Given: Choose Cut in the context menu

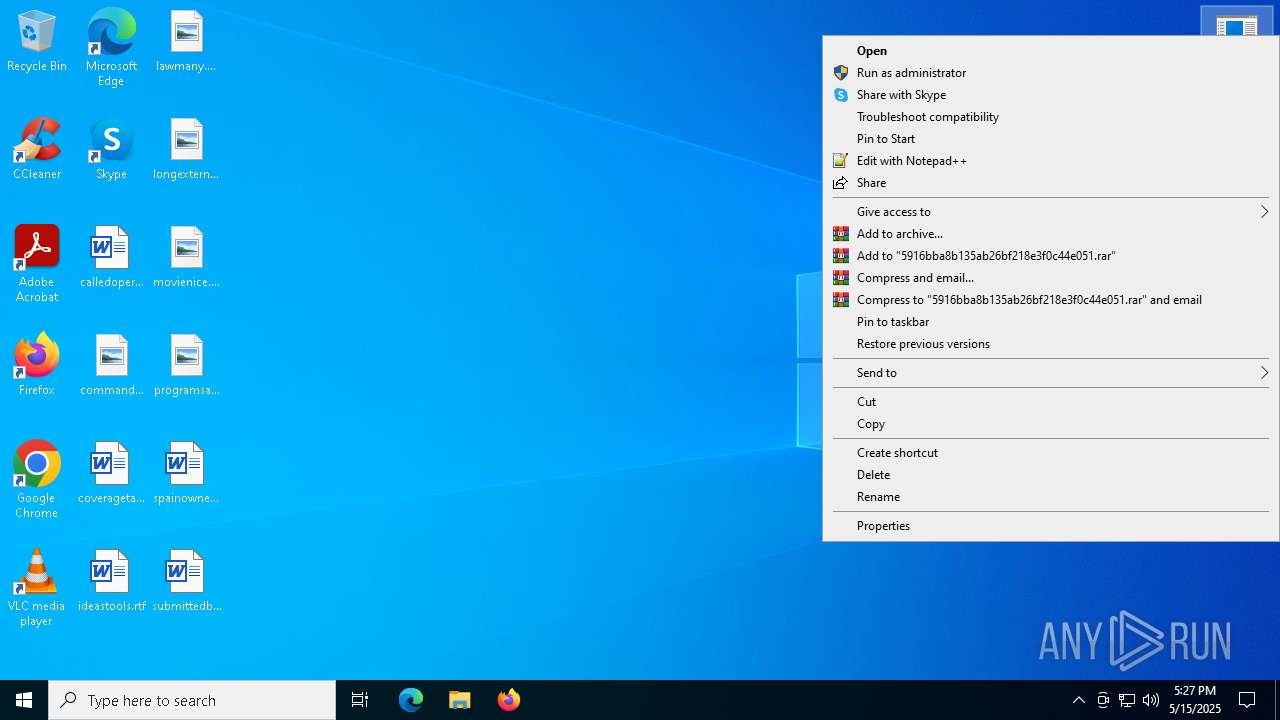Looking at the screenshot, I should click(x=1050, y=402).
